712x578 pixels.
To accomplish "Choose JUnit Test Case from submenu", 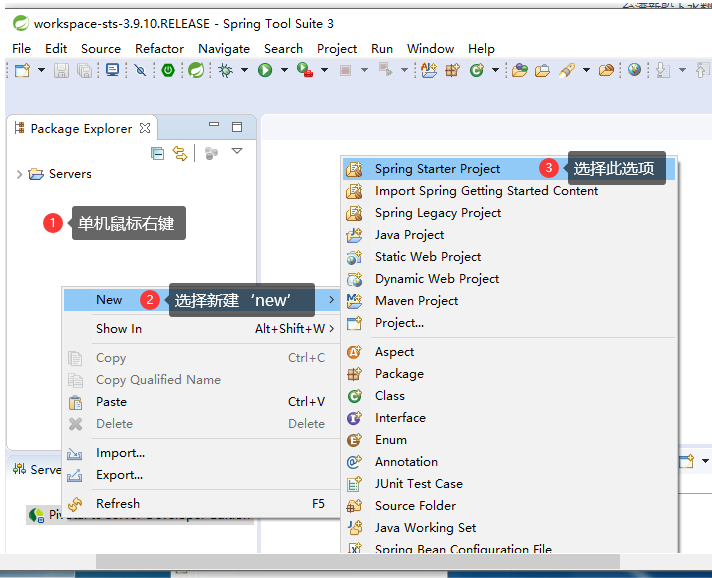I will click(509, 484).
